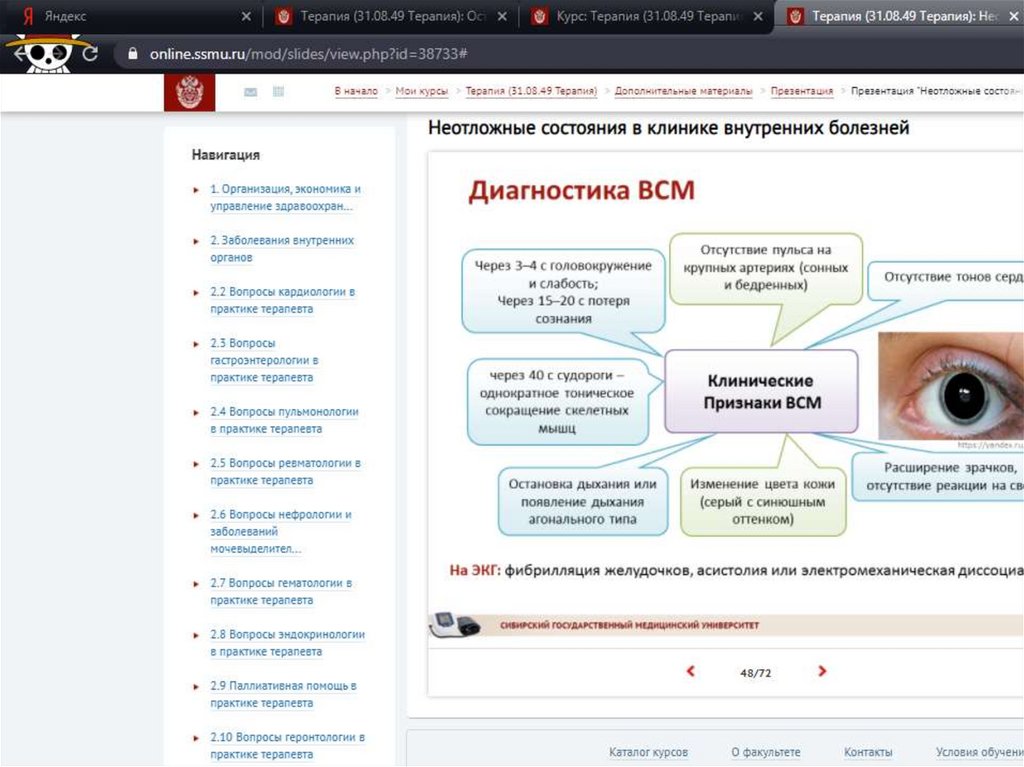Image resolution: width=1024 pixels, height=767 pixels.
Task: Click the page heading 'Неотложные состояния в клинике'
Action: click(x=668, y=127)
